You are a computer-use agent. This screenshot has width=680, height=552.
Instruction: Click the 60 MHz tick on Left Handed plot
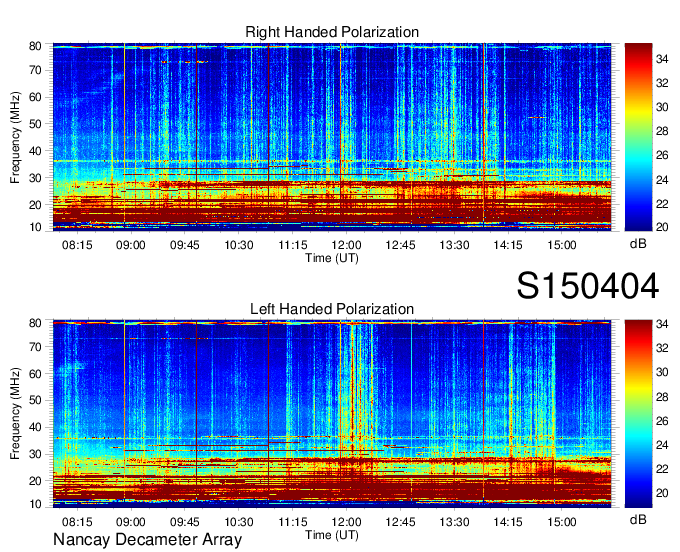[x=35, y=374]
